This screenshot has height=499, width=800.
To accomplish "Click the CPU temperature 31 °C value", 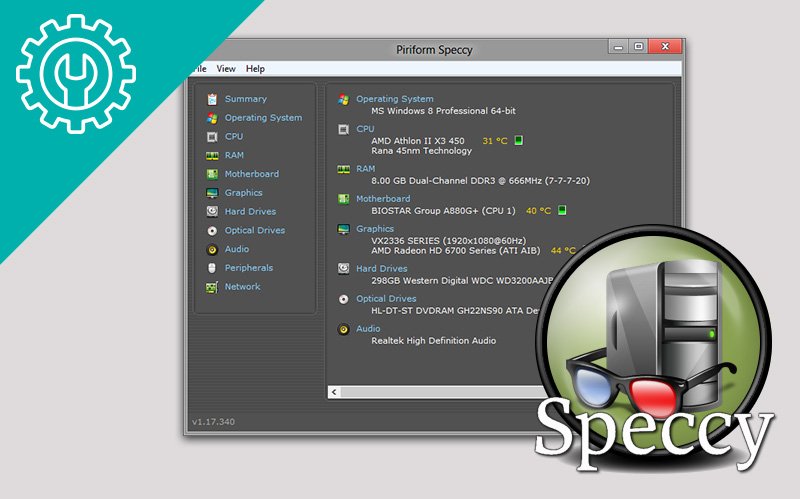I will [x=495, y=141].
